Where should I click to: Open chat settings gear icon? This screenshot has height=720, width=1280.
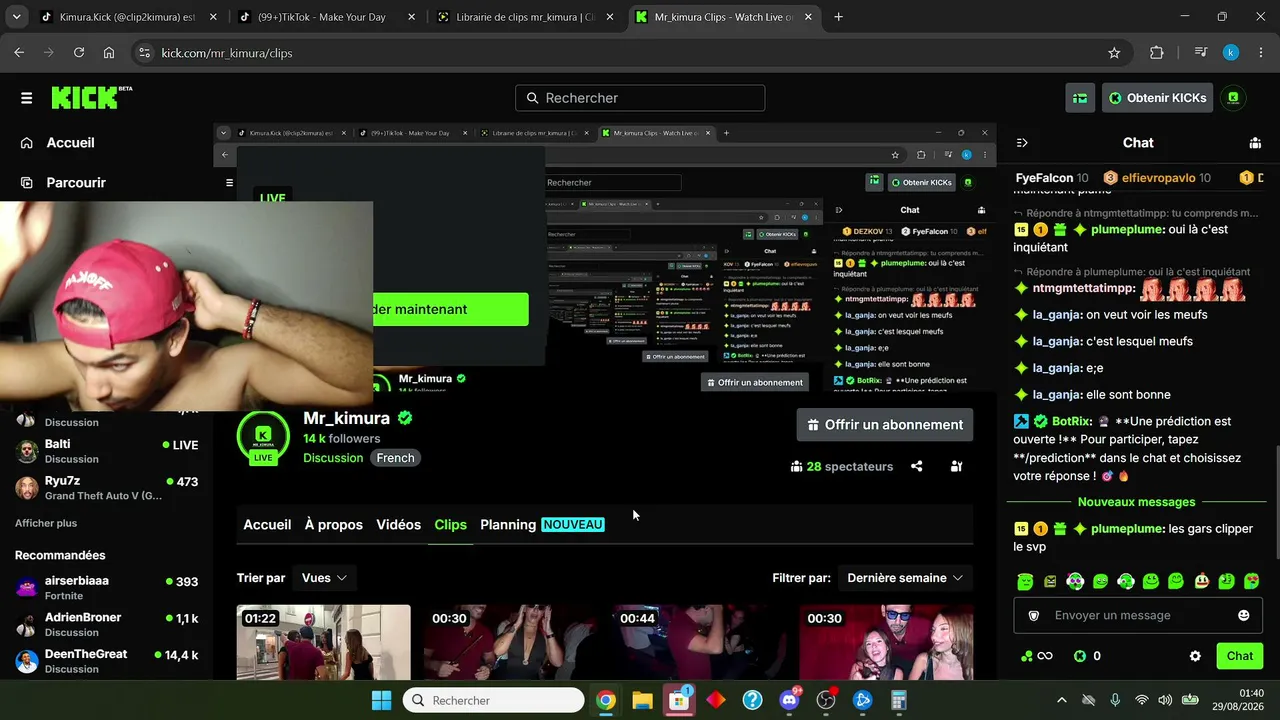click(1195, 656)
